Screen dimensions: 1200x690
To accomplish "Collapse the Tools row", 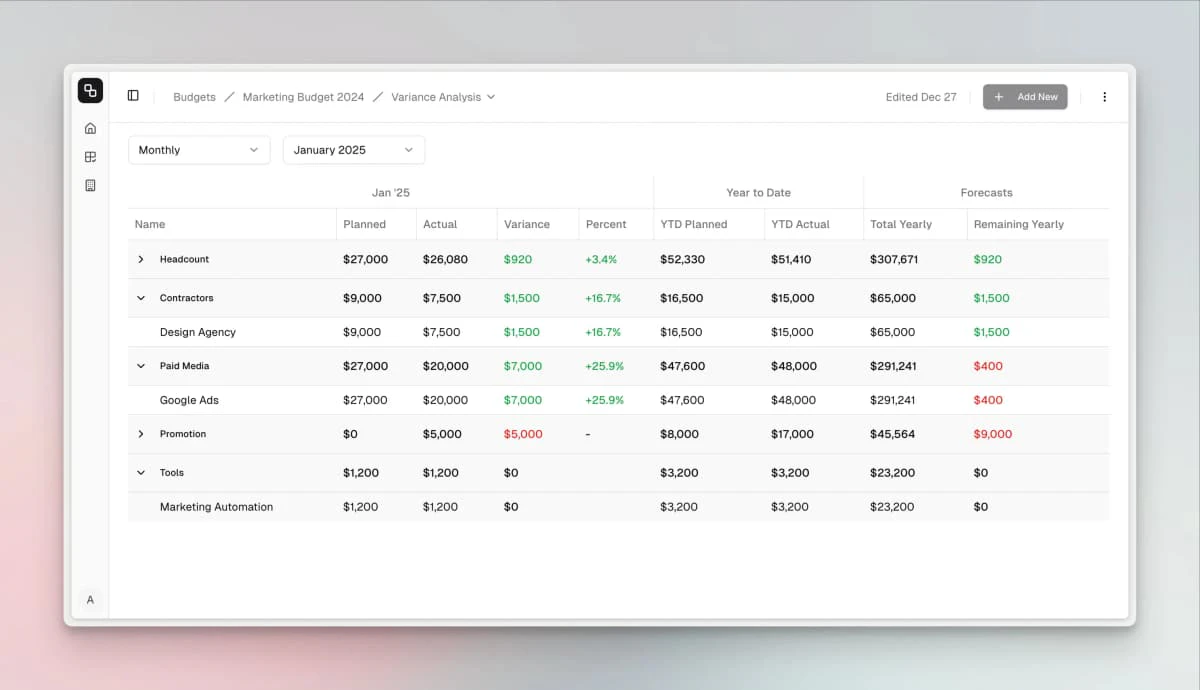I will click(x=141, y=473).
